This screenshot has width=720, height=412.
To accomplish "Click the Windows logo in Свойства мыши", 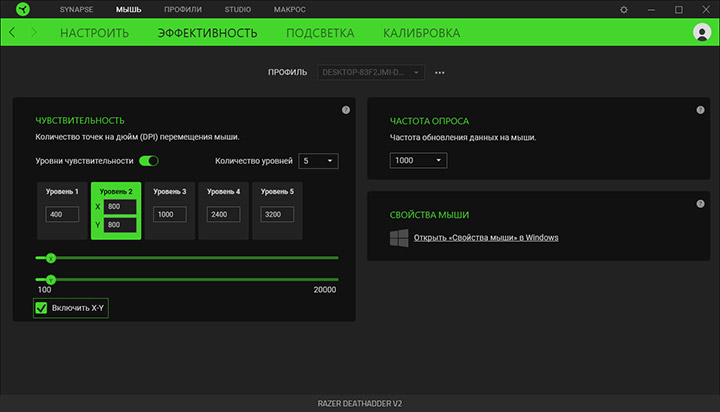I will [399, 238].
